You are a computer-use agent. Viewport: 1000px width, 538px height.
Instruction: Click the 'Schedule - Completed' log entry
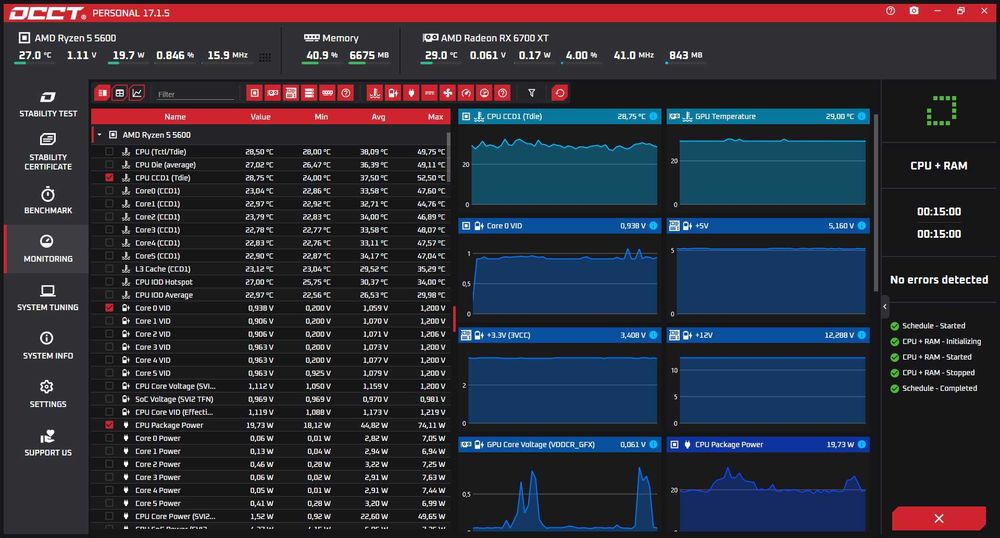click(x=939, y=388)
